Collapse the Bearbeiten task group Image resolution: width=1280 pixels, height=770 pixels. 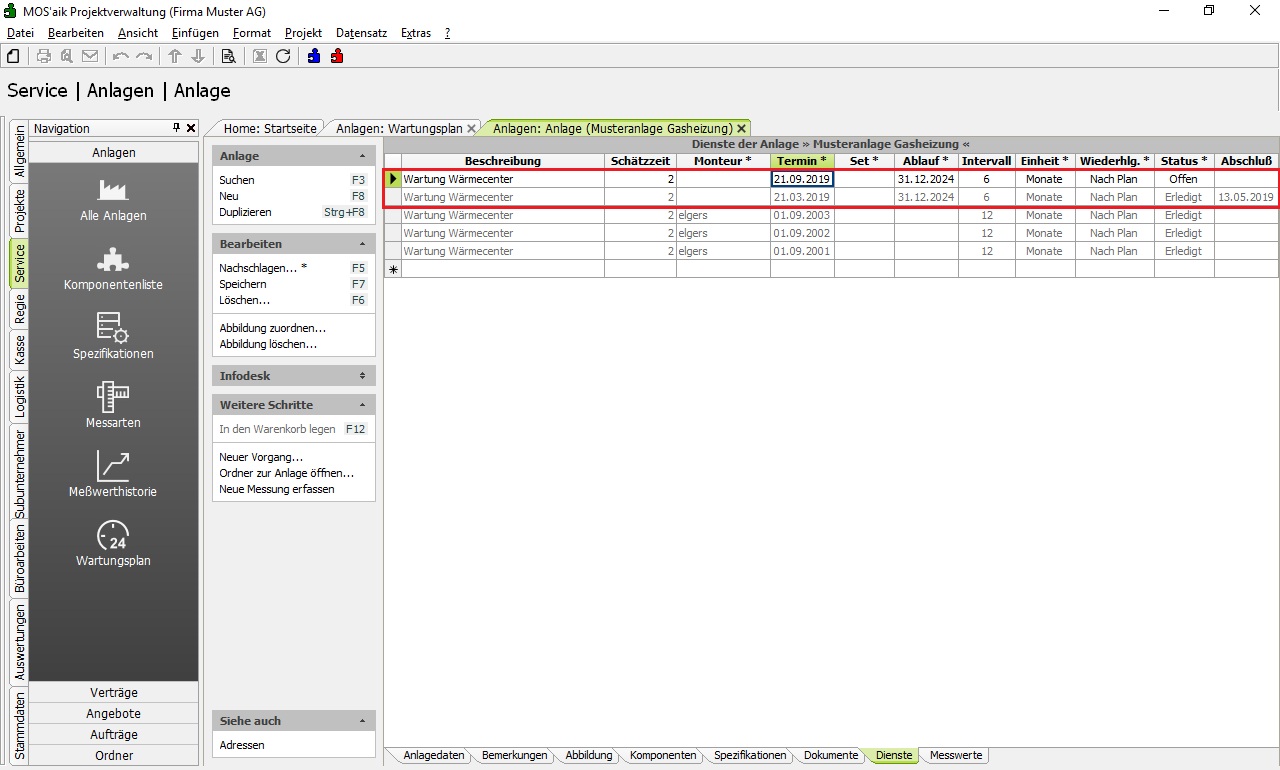click(x=362, y=244)
